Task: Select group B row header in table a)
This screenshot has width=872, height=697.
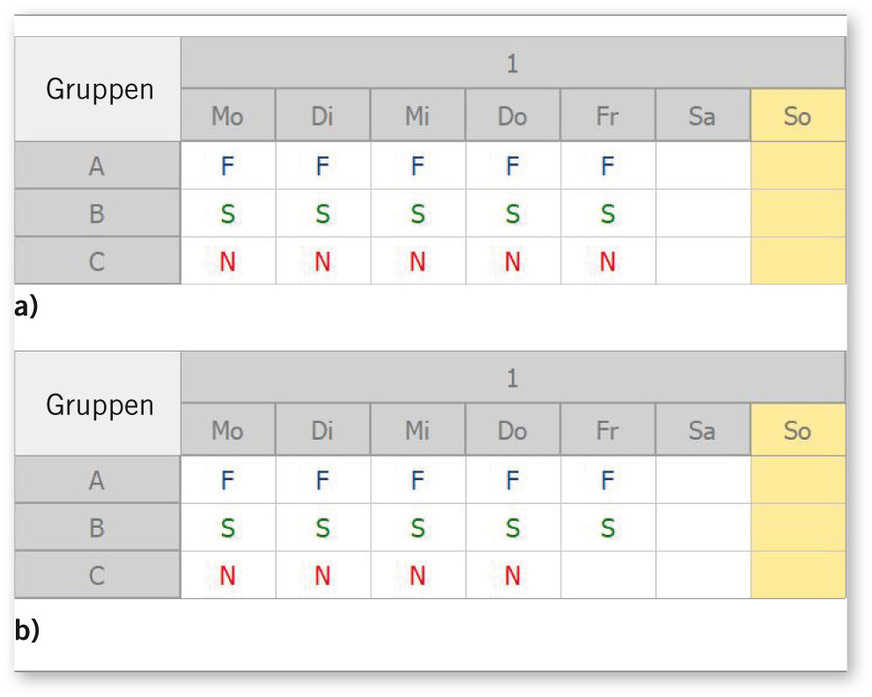Action: point(97,214)
